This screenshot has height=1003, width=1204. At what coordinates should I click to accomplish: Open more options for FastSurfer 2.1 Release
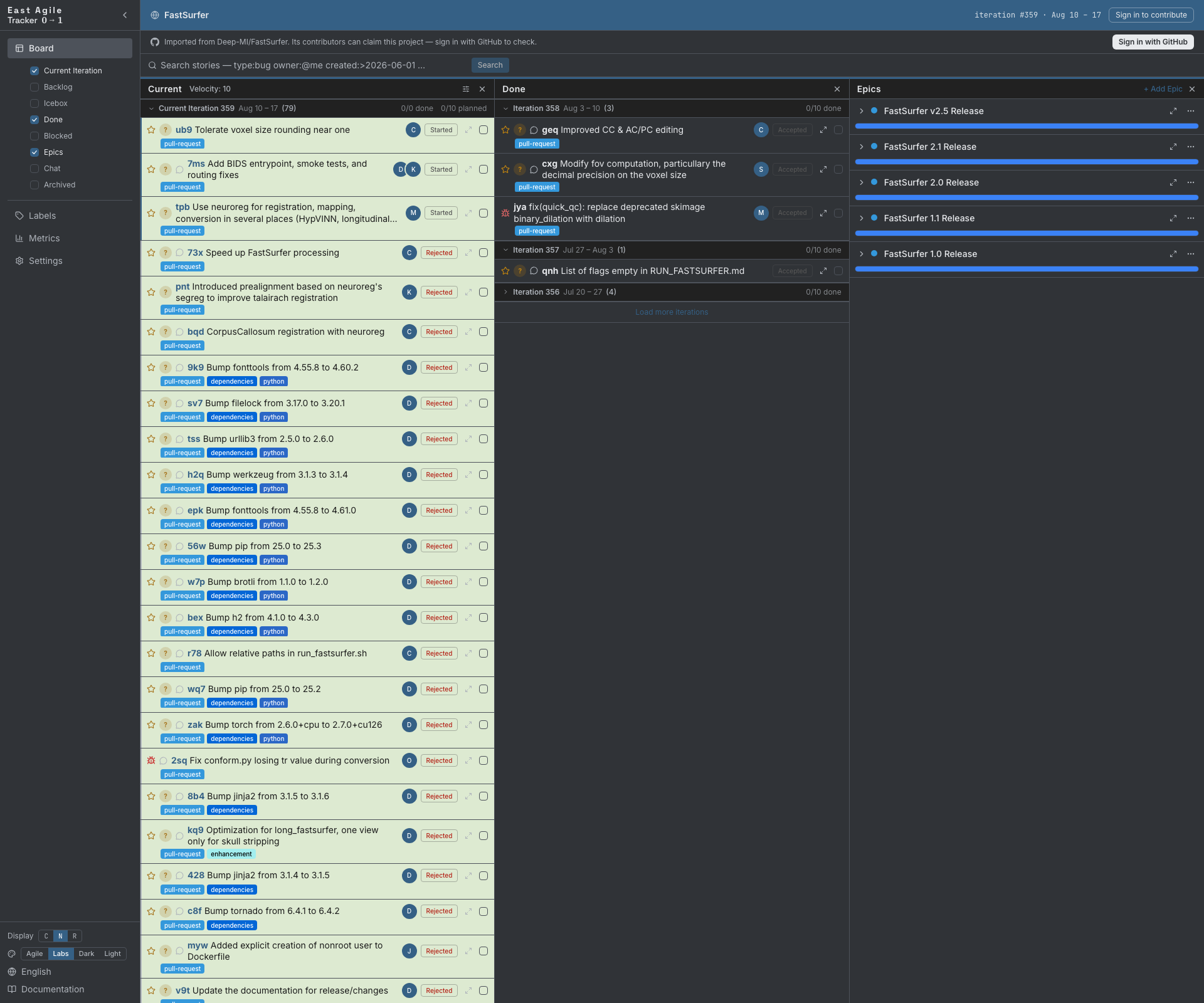[1191, 147]
